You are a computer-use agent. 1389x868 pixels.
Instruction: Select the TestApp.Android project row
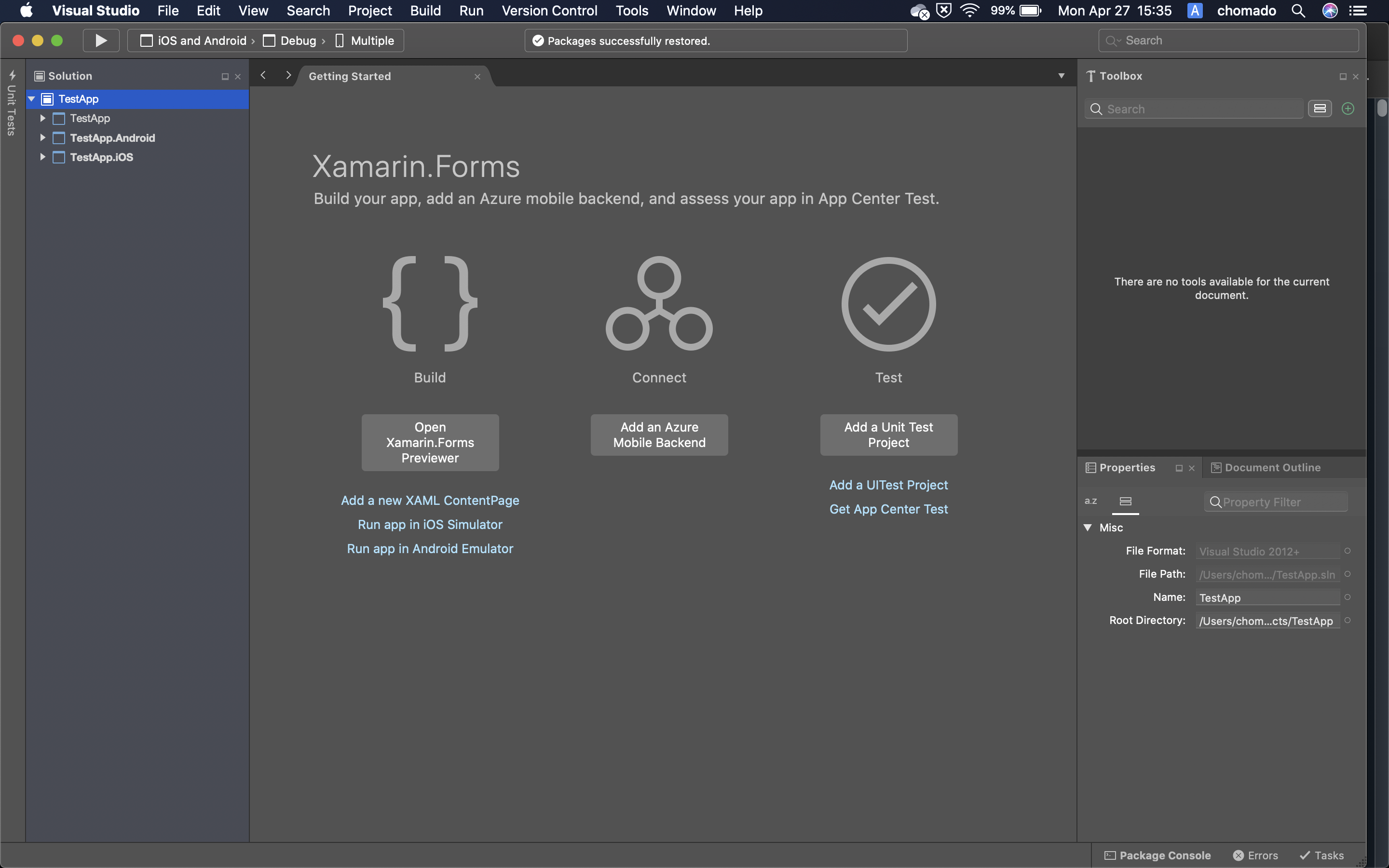(138, 138)
